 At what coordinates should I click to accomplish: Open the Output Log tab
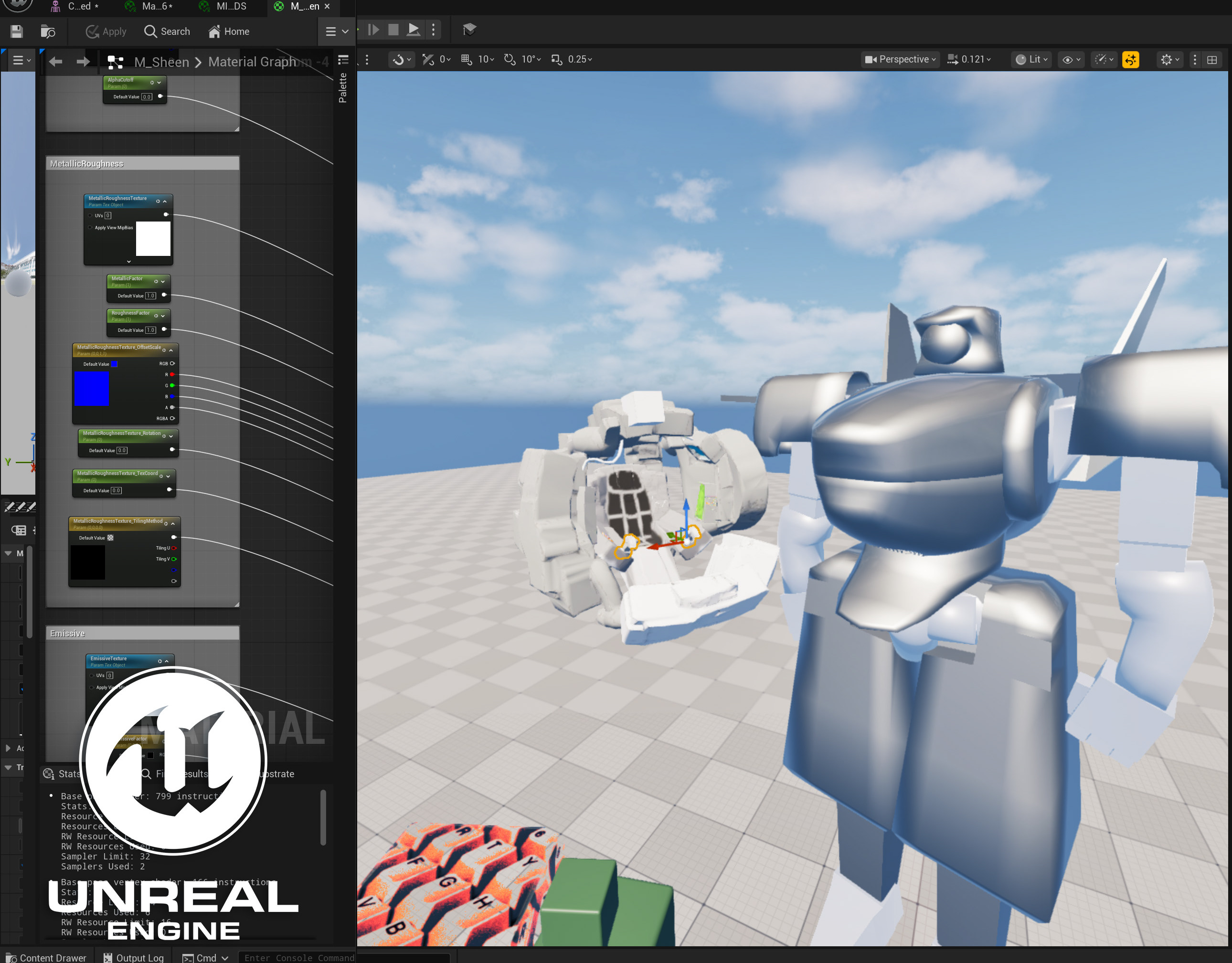click(133, 957)
